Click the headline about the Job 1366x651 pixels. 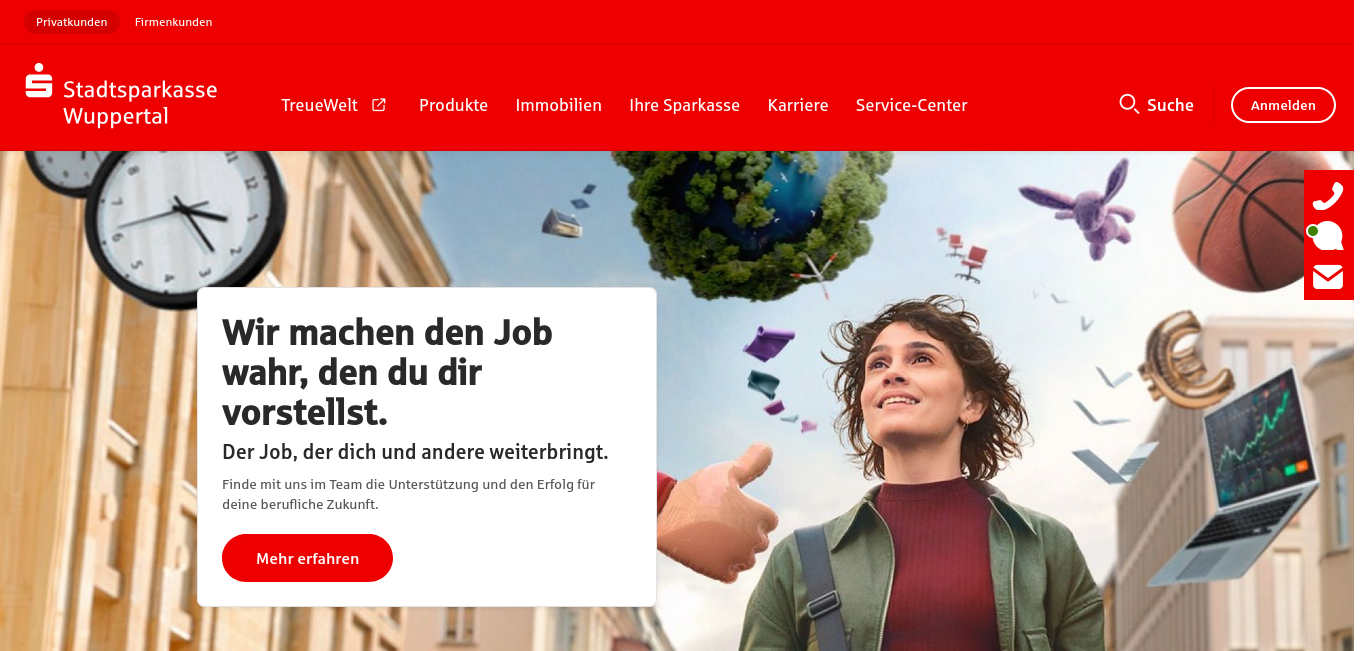[x=387, y=372]
